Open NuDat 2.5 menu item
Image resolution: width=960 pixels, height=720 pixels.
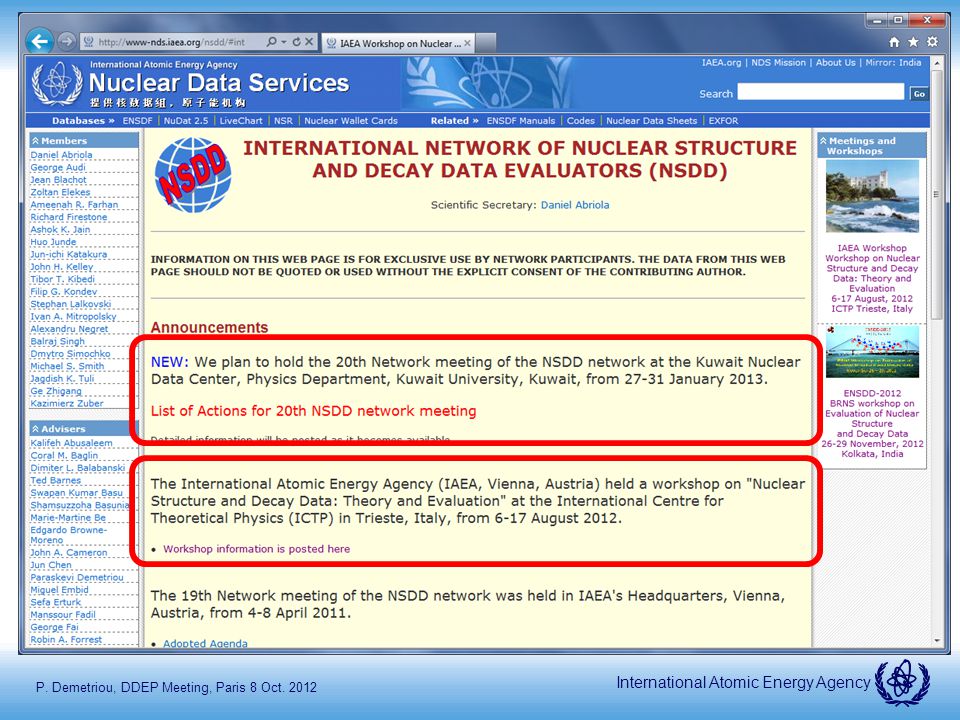[186, 121]
